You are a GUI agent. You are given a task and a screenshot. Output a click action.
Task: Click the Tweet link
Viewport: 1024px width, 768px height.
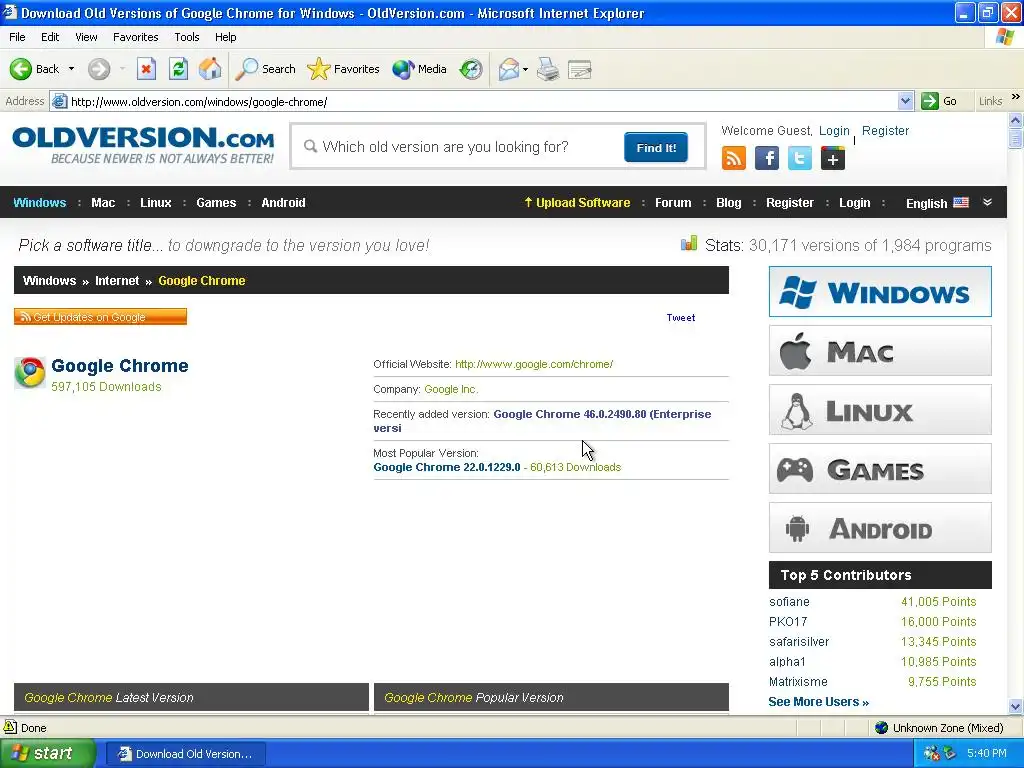[680, 317]
